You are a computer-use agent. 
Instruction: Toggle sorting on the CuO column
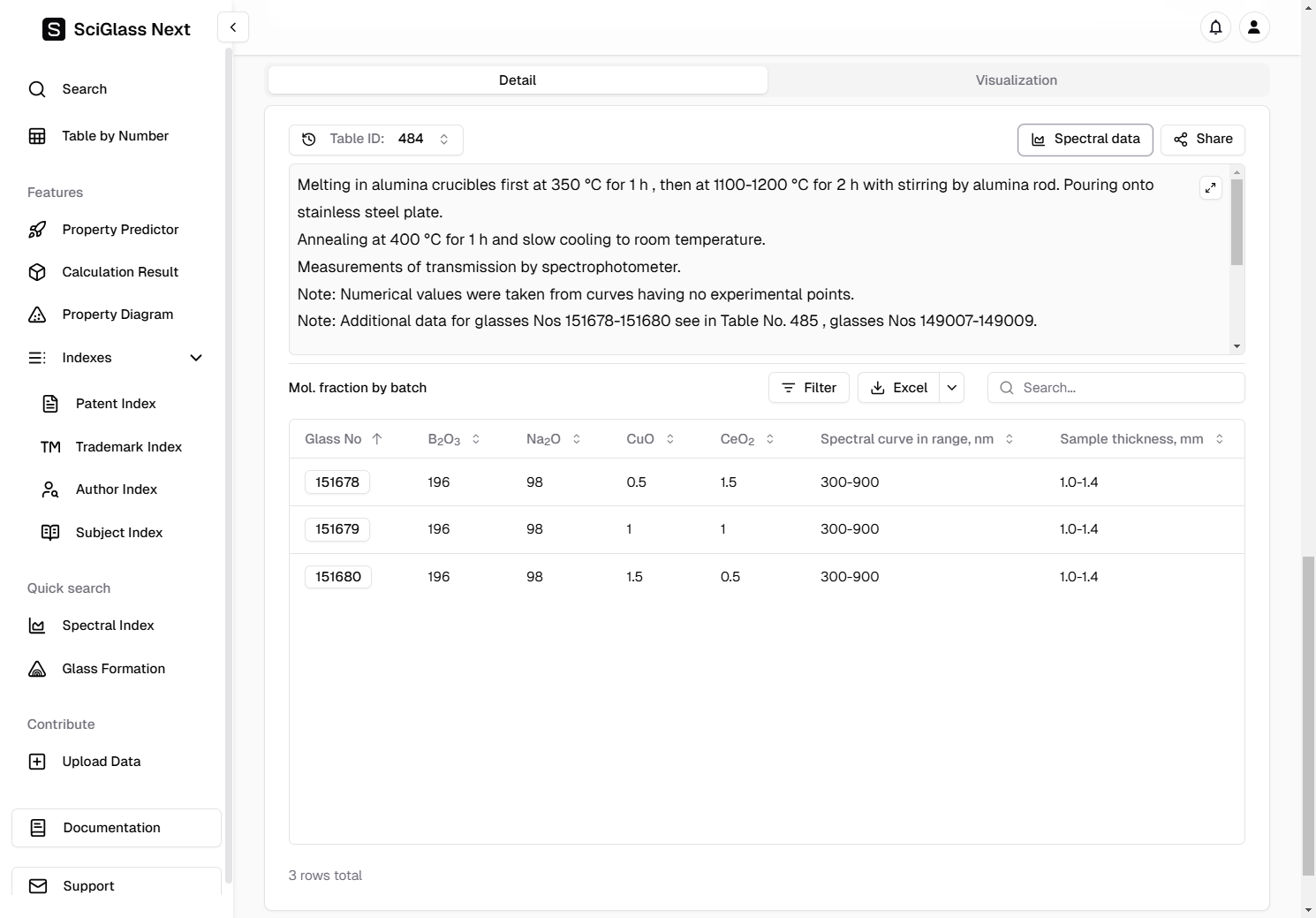669,439
